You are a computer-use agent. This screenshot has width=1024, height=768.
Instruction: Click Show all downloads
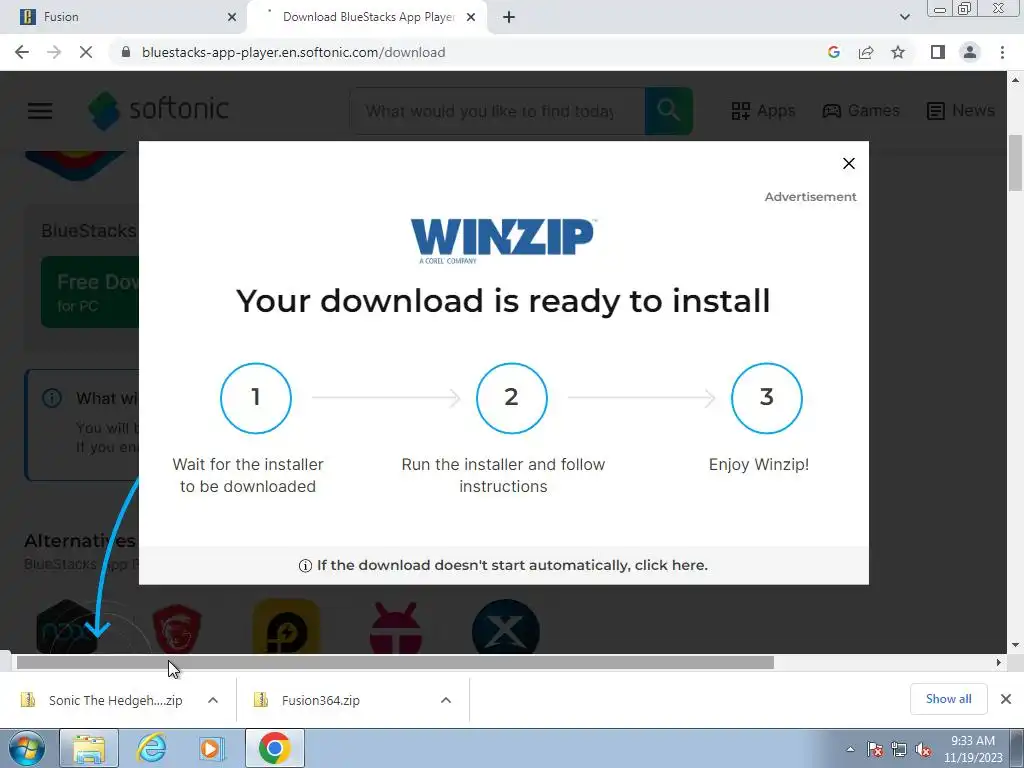(948, 699)
